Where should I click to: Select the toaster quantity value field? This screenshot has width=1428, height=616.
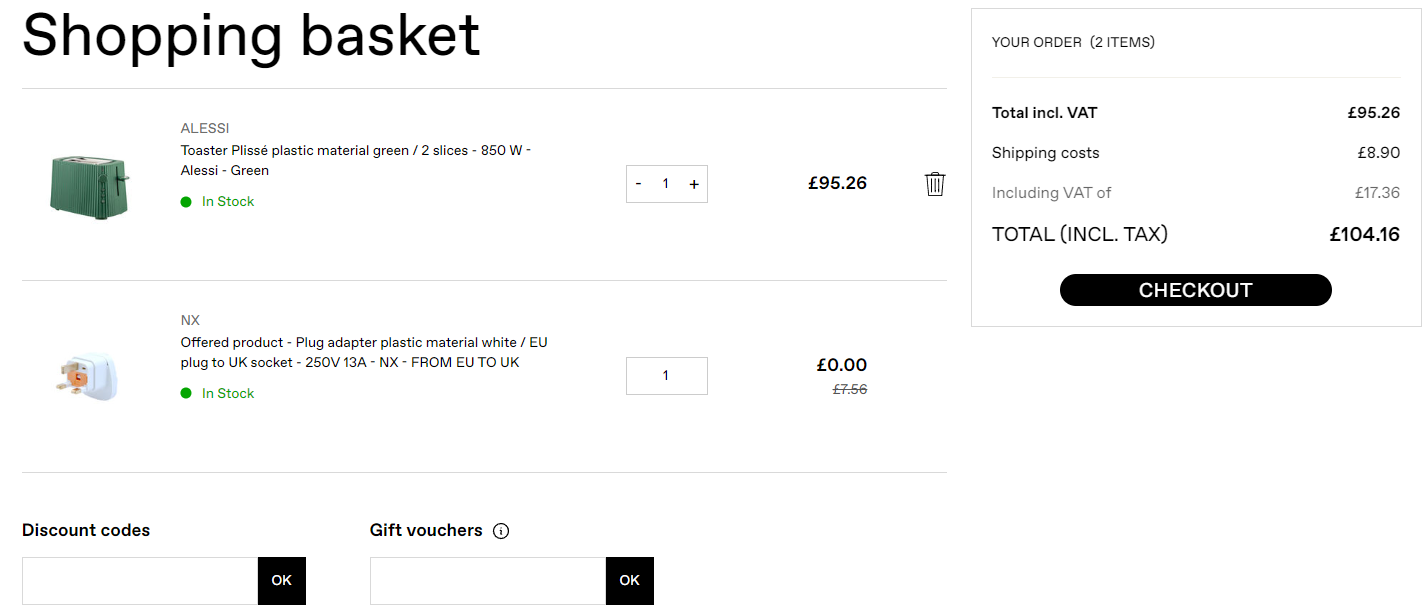tap(666, 184)
